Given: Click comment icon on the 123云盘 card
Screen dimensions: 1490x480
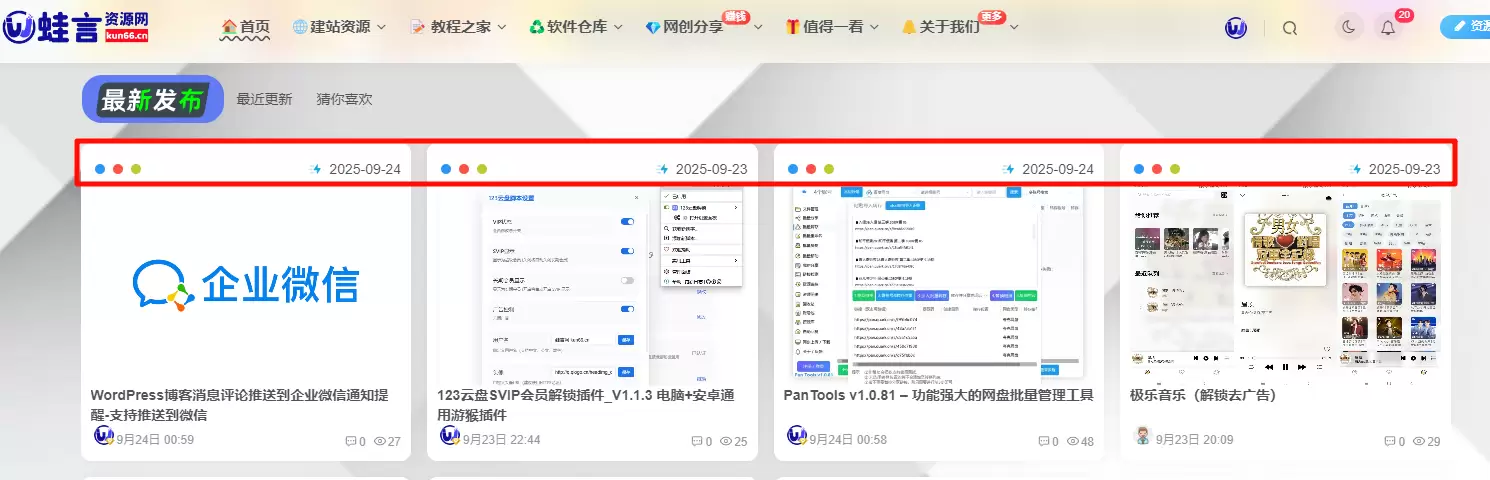Looking at the screenshot, I should click(698, 441).
